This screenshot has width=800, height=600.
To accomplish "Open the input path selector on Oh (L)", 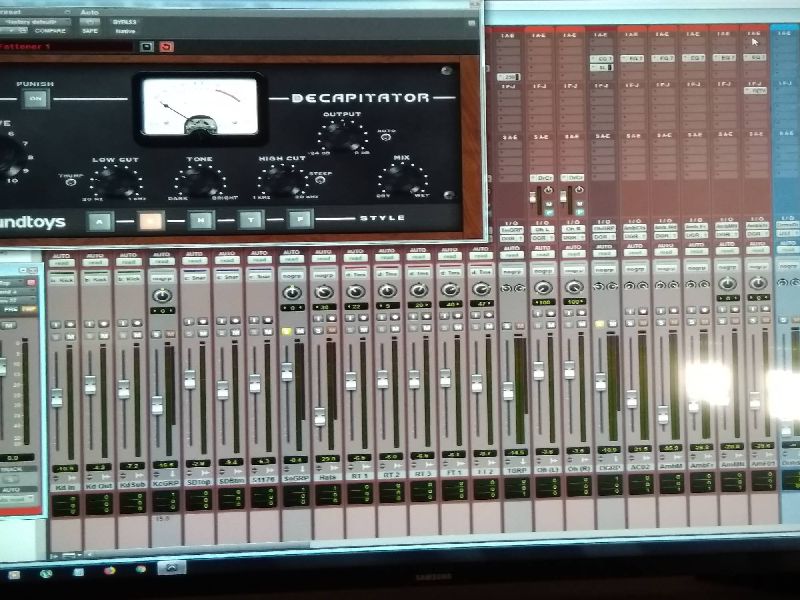I will pyautogui.click(x=542, y=230).
